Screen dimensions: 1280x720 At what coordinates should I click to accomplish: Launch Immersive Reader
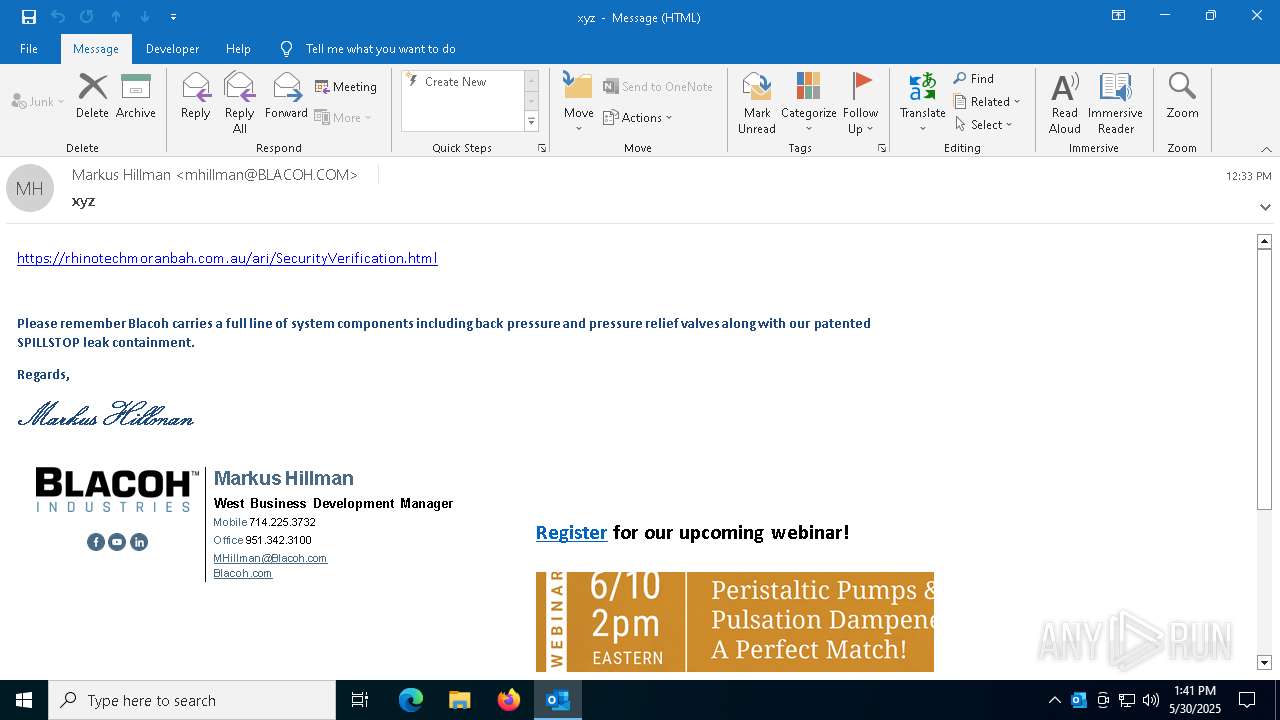tap(1115, 102)
